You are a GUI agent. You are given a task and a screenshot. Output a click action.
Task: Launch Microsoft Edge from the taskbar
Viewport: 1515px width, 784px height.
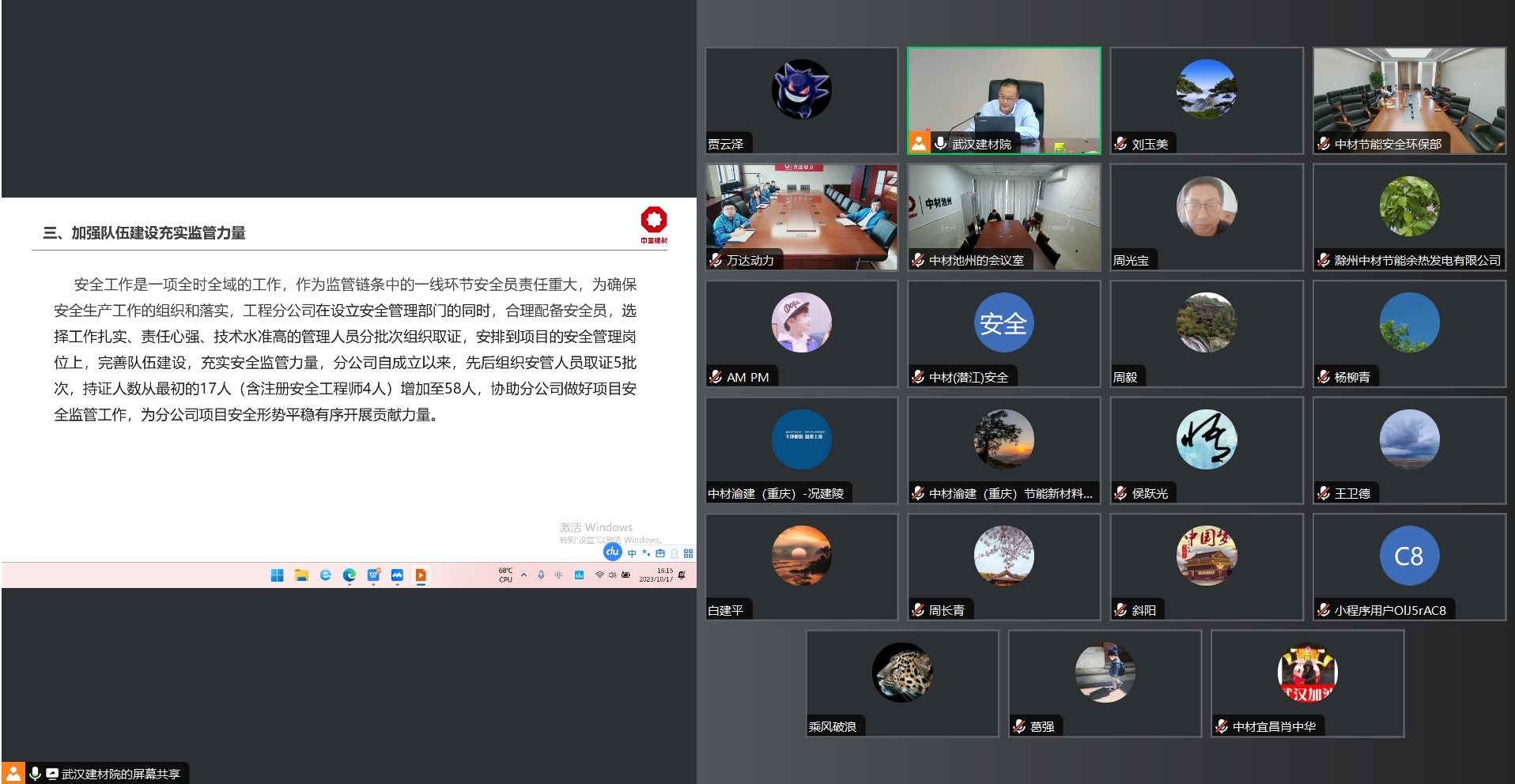(349, 575)
